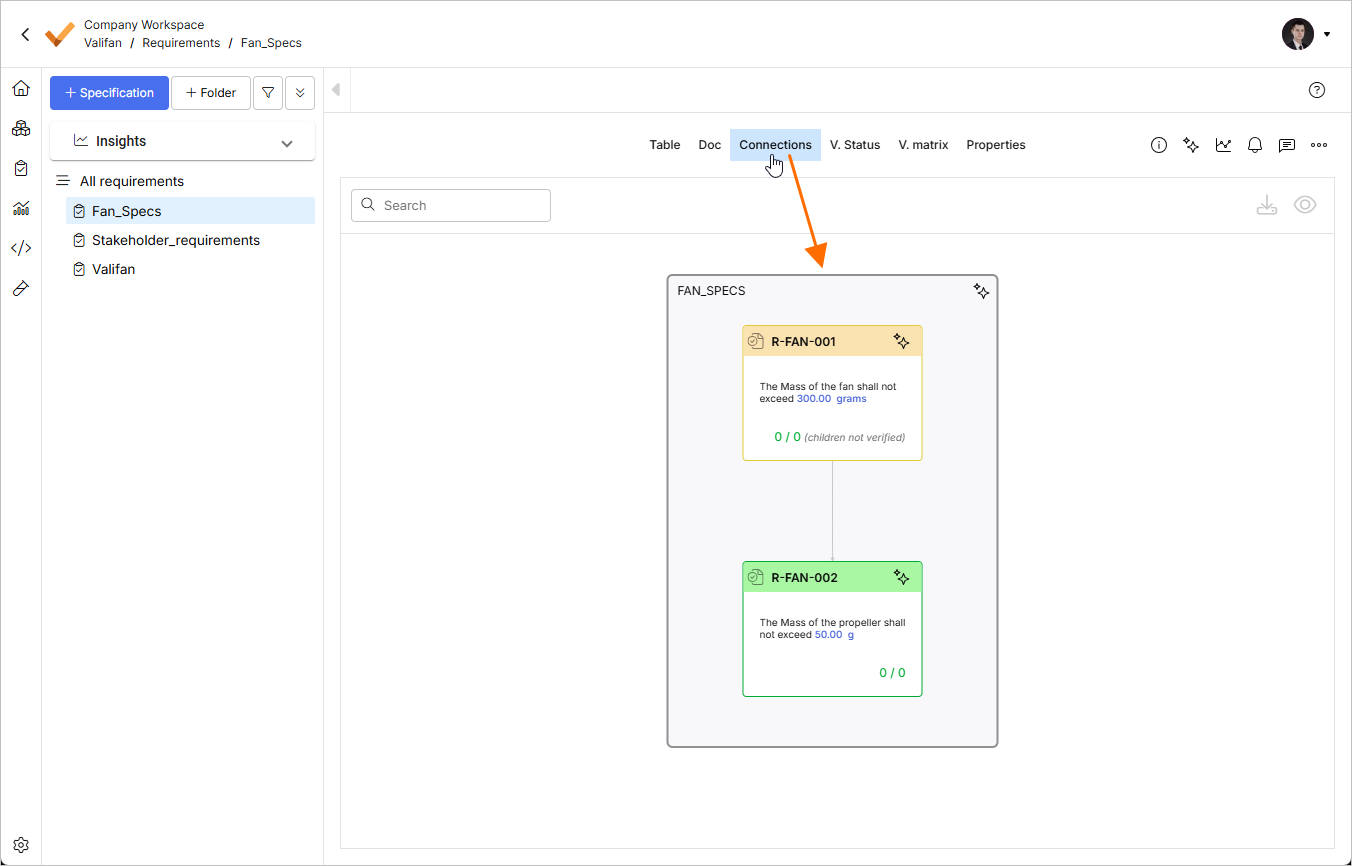
Task: Open the help question mark icon
Action: click(1317, 90)
